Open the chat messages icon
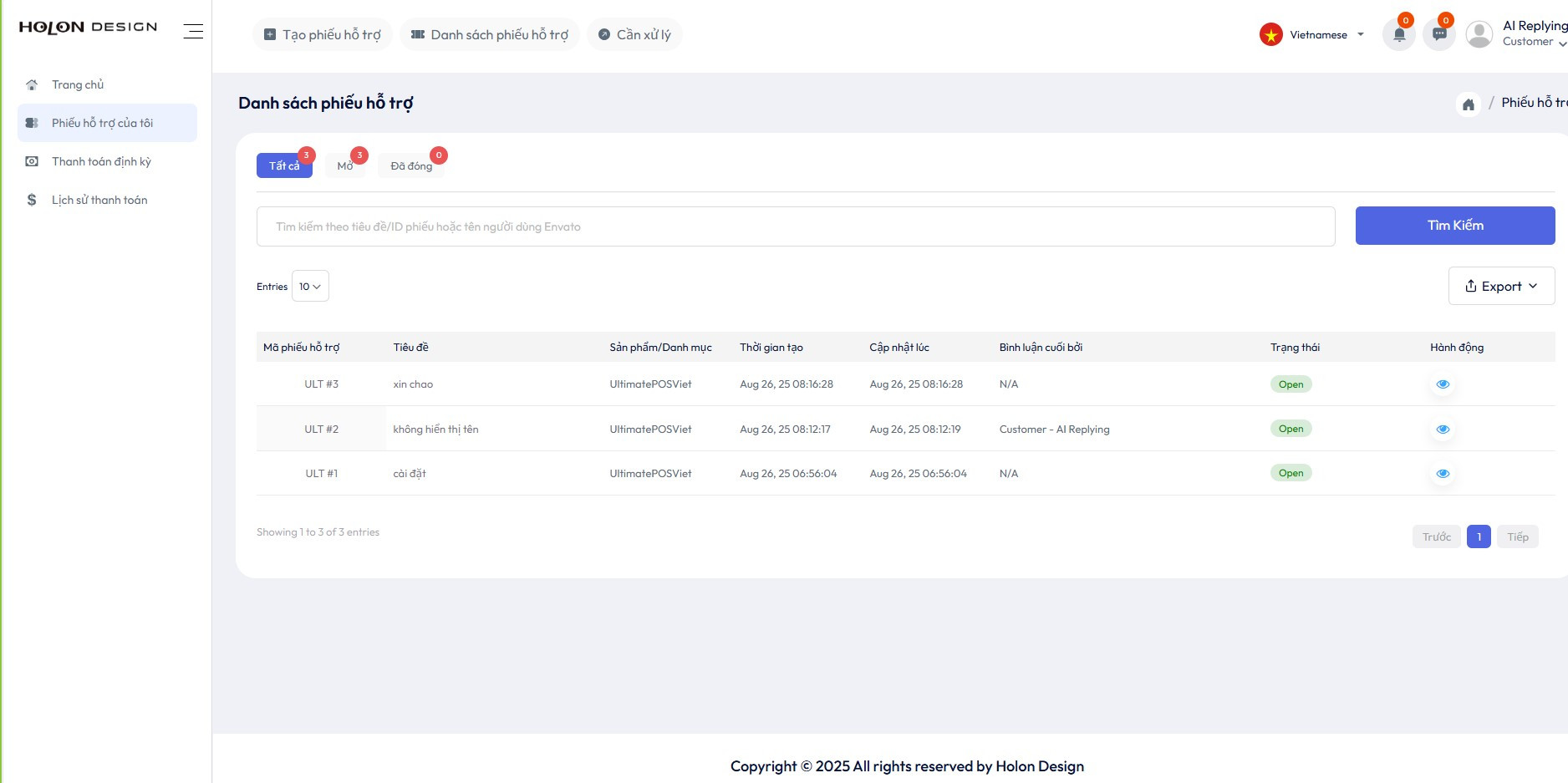The height and width of the screenshot is (783, 1568). click(x=1438, y=35)
